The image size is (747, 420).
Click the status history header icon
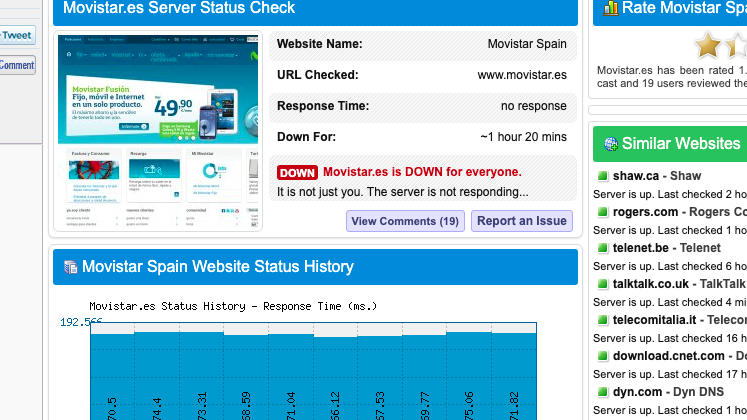click(71, 267)
